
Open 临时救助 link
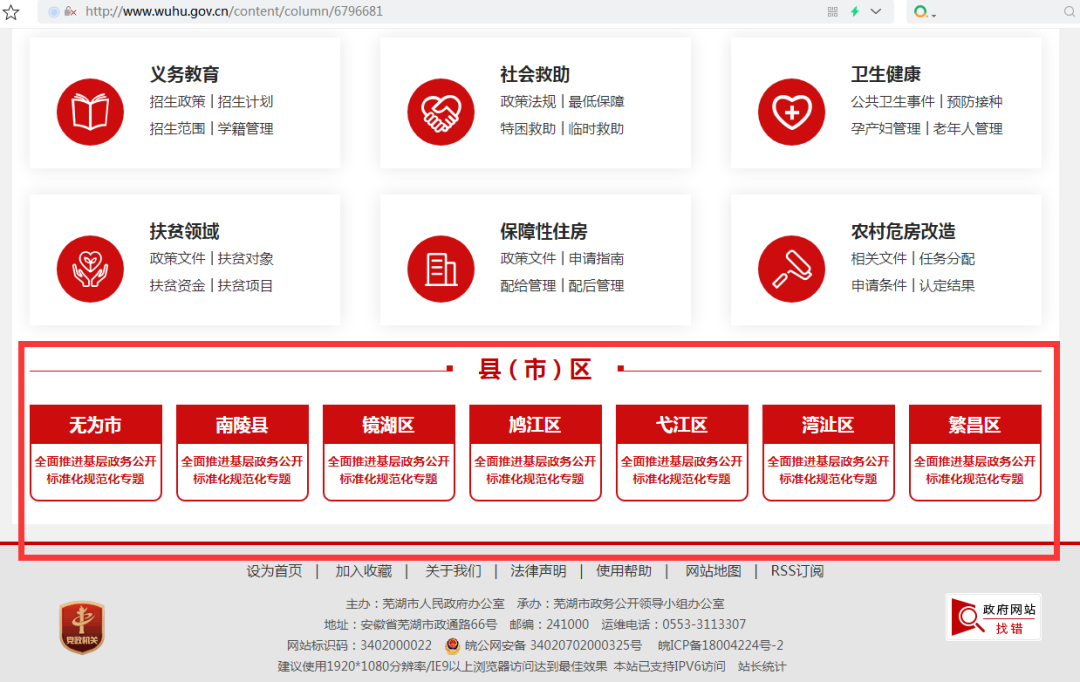(x=596, y=129)
